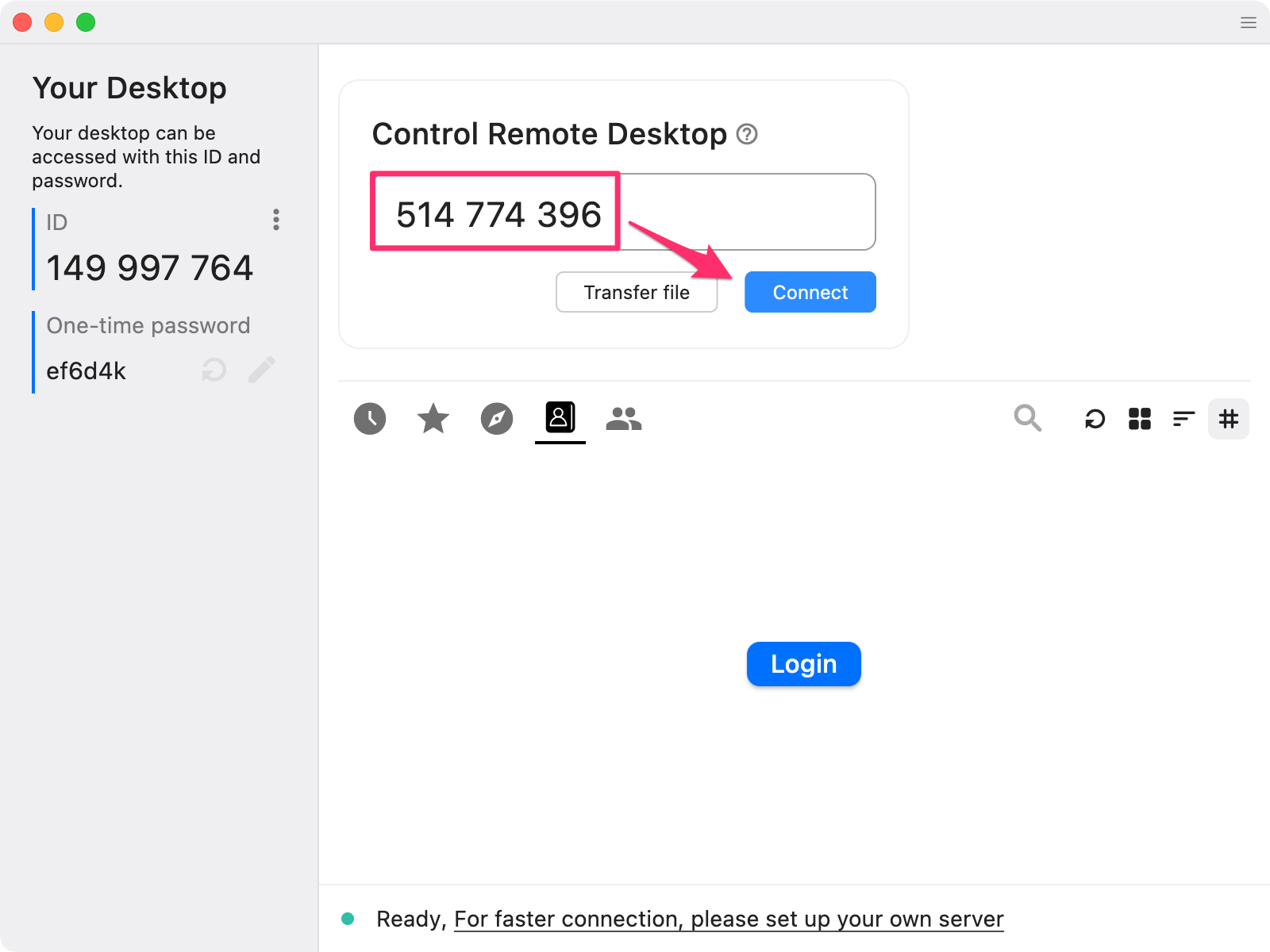Select the Address Book tab
1270x952 pixels.
pos(560,417)
